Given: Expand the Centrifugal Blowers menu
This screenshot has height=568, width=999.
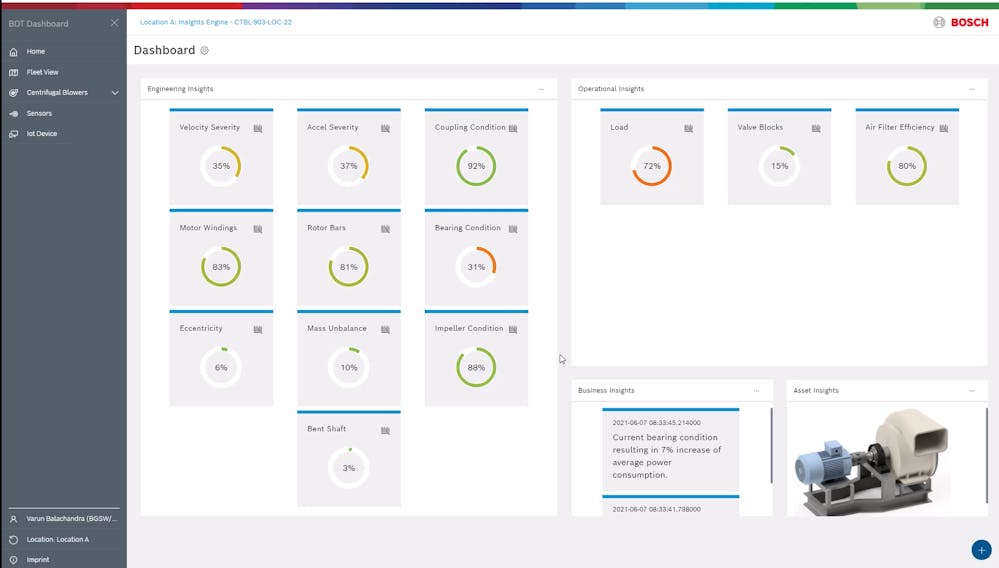Looking at the screenshot, I should 115,93.
